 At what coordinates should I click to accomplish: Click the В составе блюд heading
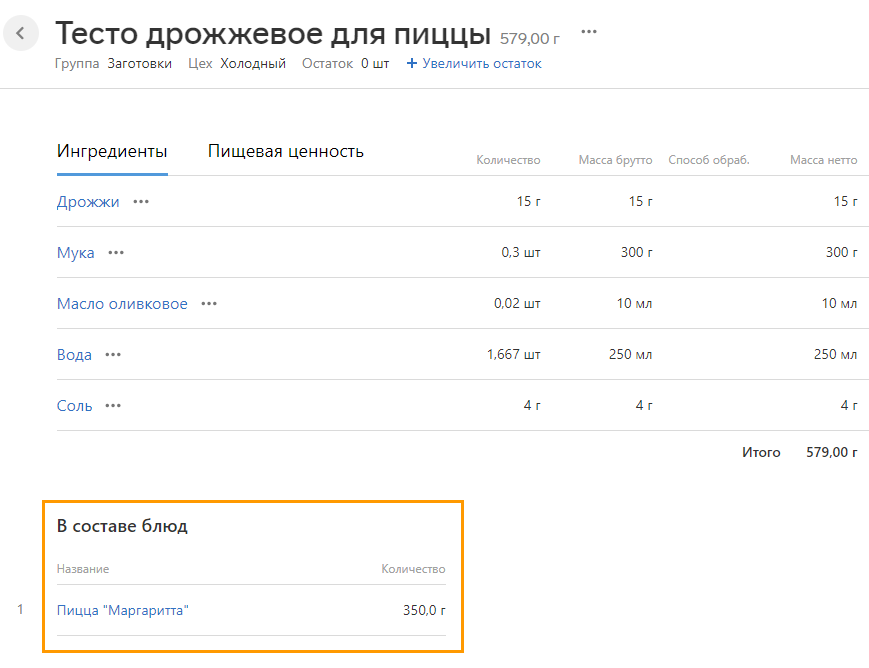(x=122, y=526)
